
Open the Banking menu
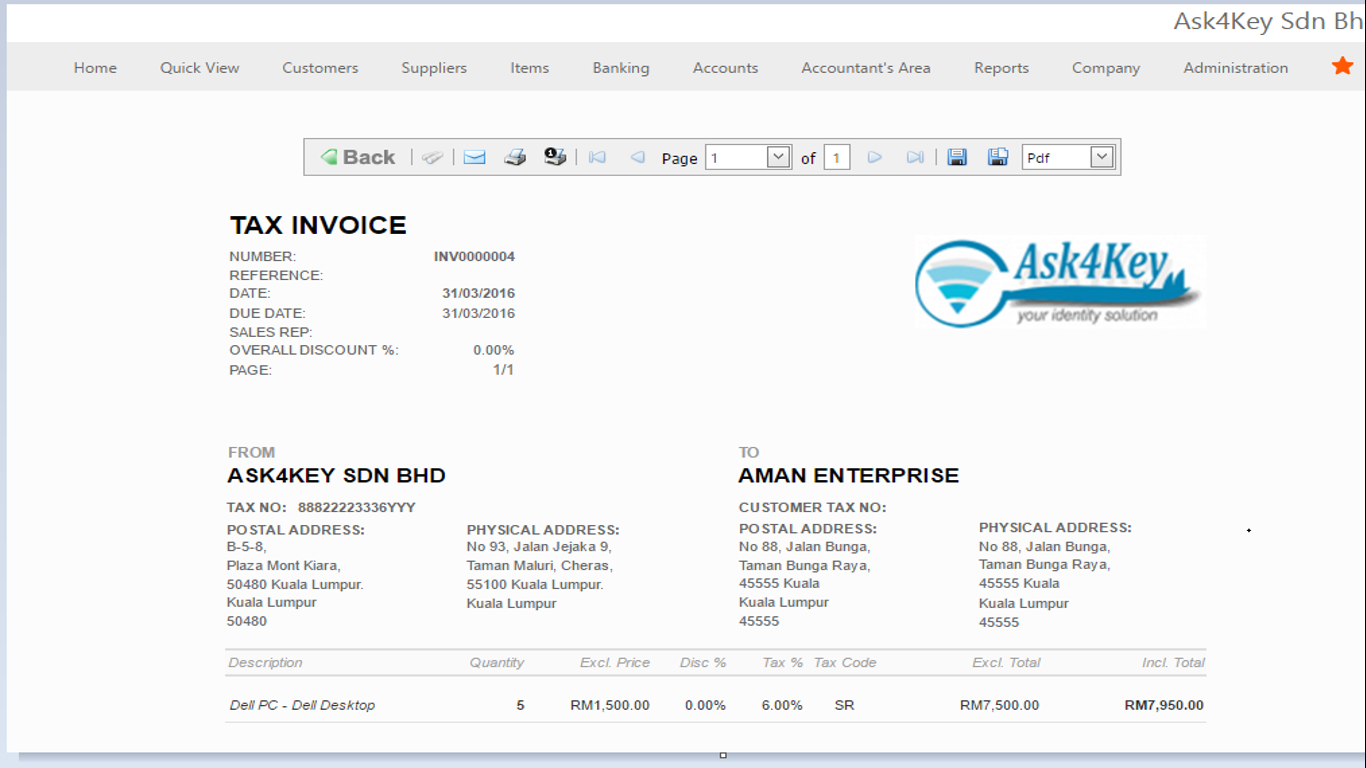click(x=621, y=68)
